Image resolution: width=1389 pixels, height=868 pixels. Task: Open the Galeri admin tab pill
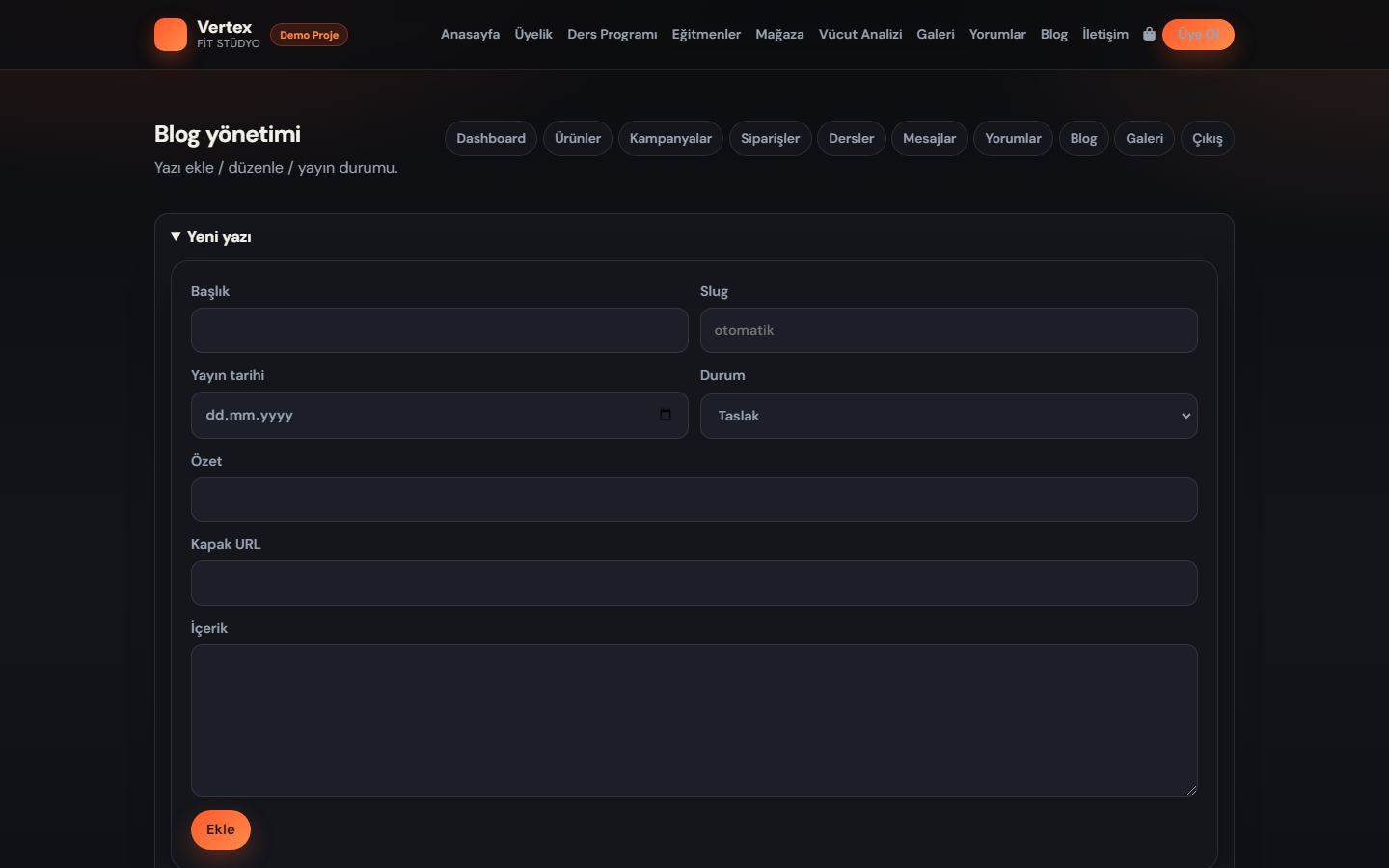tap(1145, 139)
